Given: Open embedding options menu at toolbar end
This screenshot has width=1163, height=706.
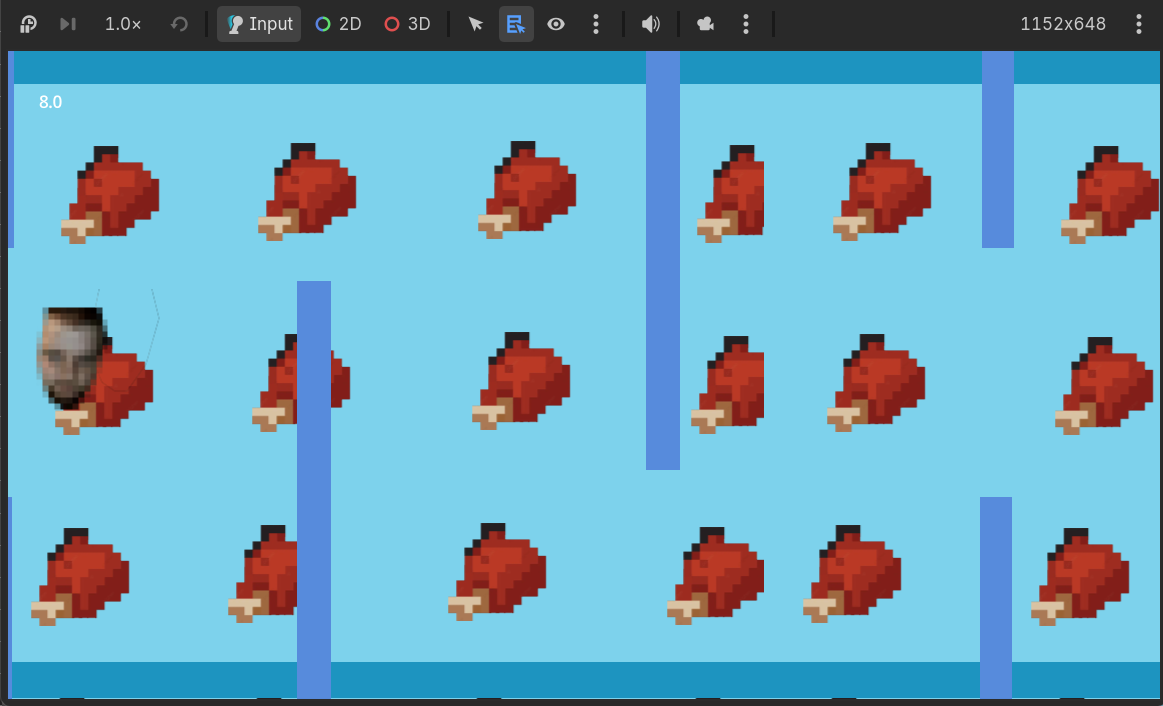Looking at the screenshot, I should [1139, 24].
